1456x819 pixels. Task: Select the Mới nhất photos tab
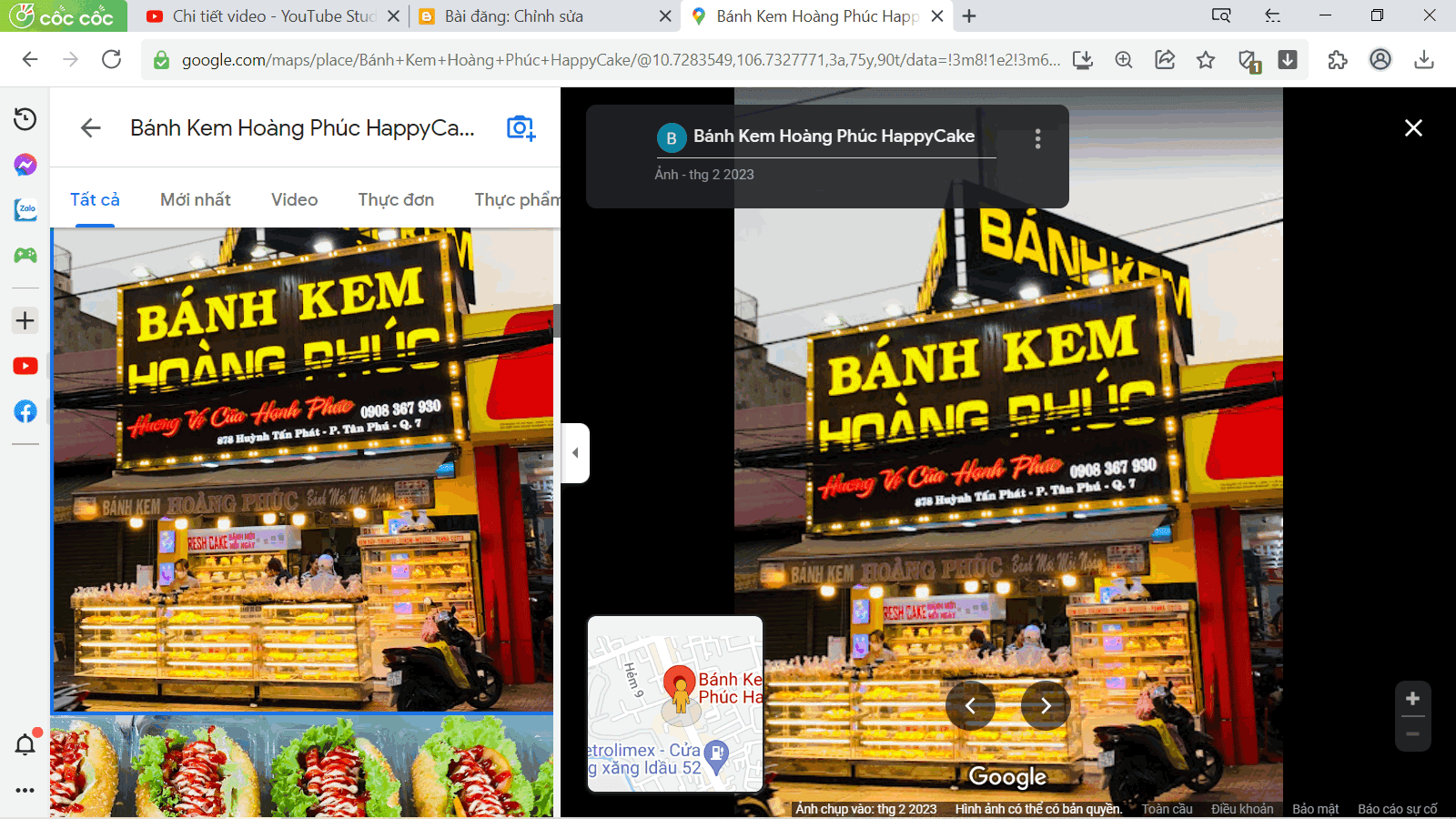click(196, 199)
